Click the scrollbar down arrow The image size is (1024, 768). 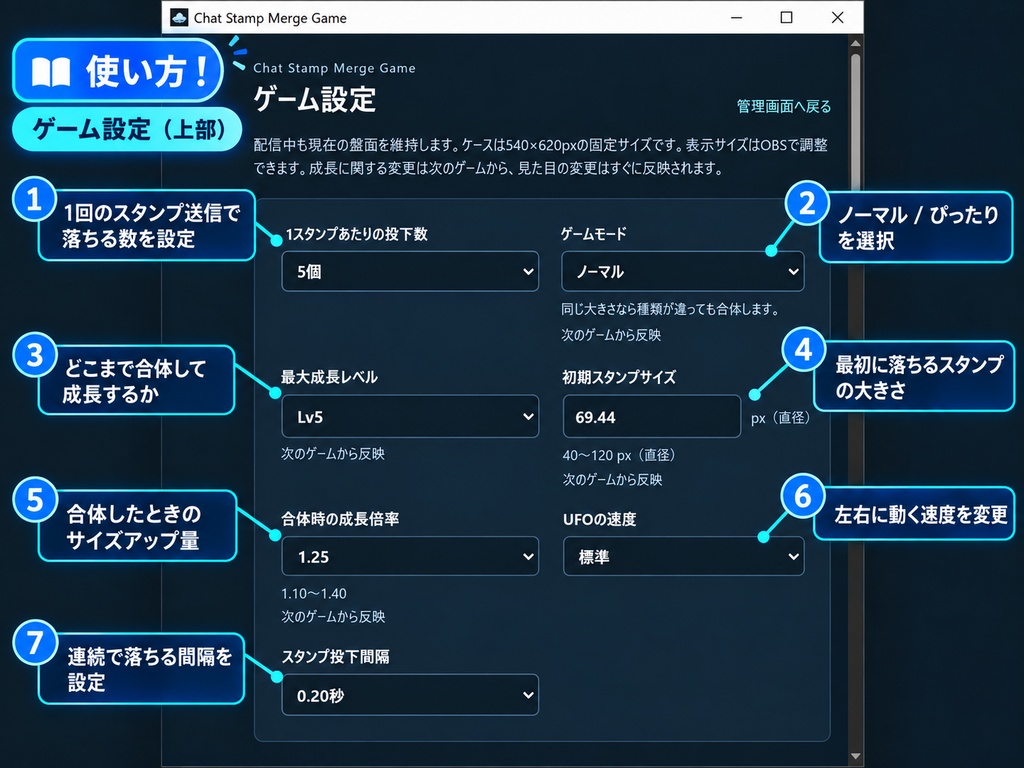coord(855,756)
